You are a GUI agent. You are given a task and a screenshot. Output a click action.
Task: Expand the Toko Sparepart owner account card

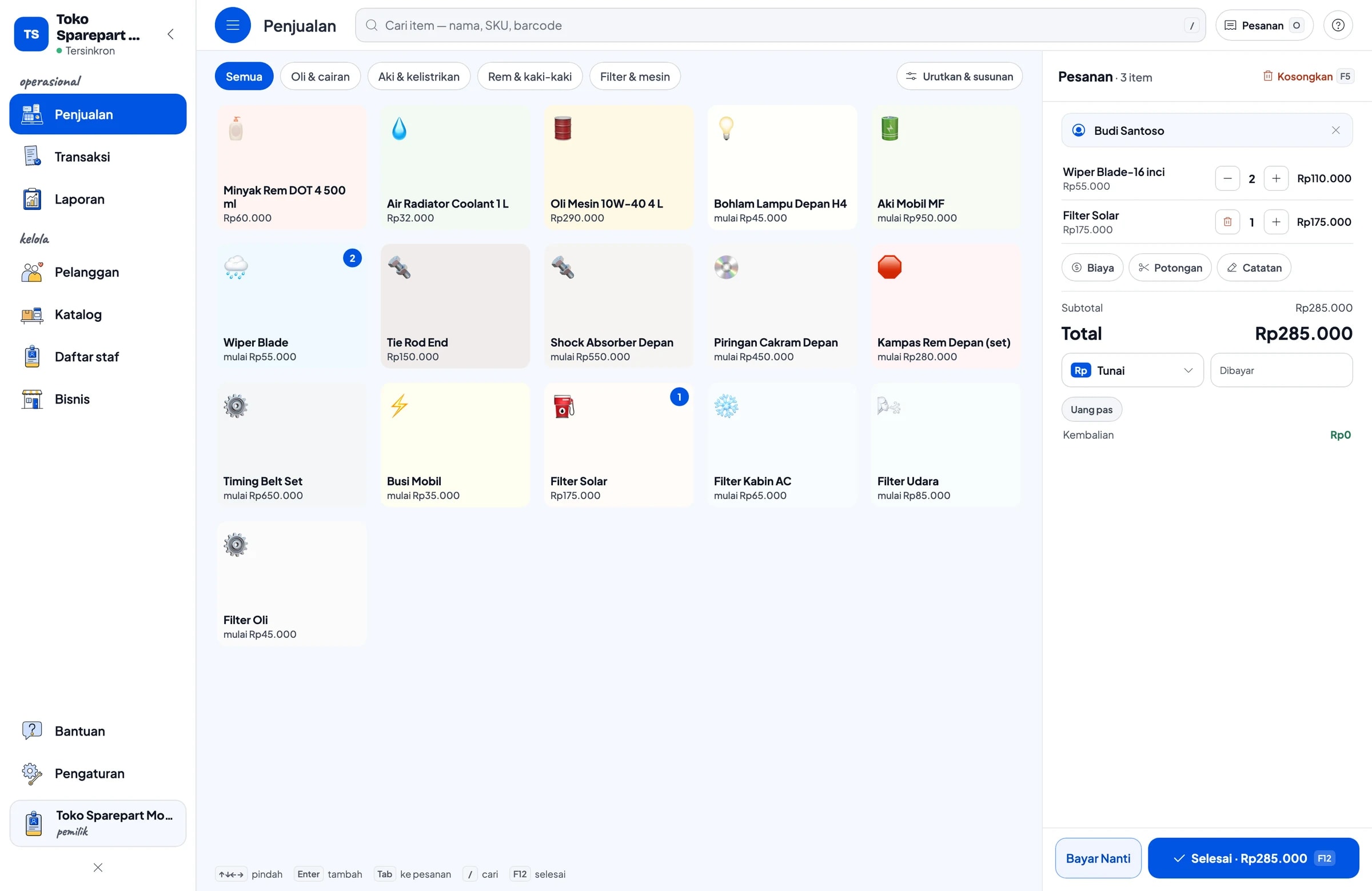97,822
